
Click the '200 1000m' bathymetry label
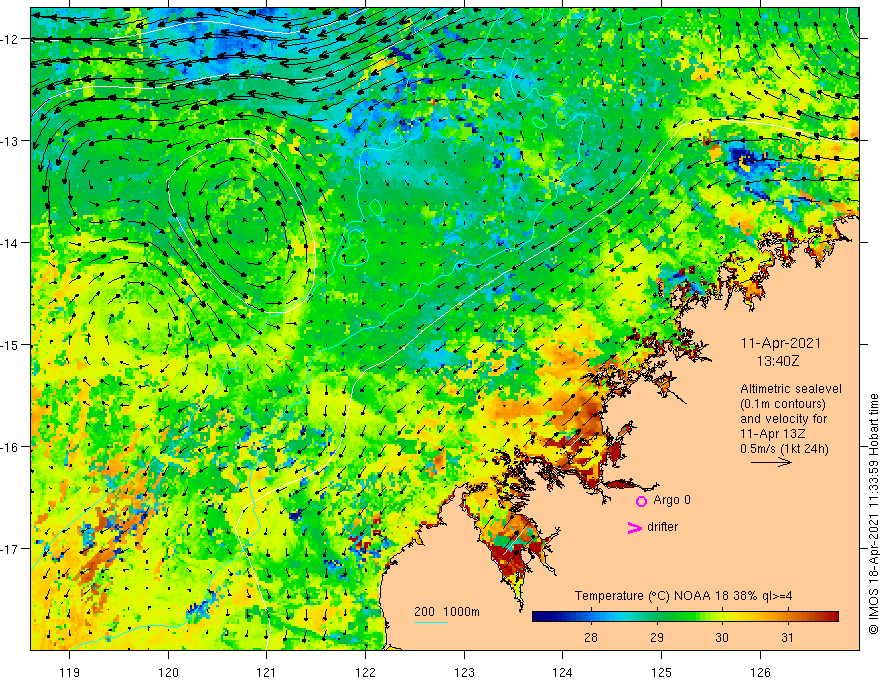(447, 612)
